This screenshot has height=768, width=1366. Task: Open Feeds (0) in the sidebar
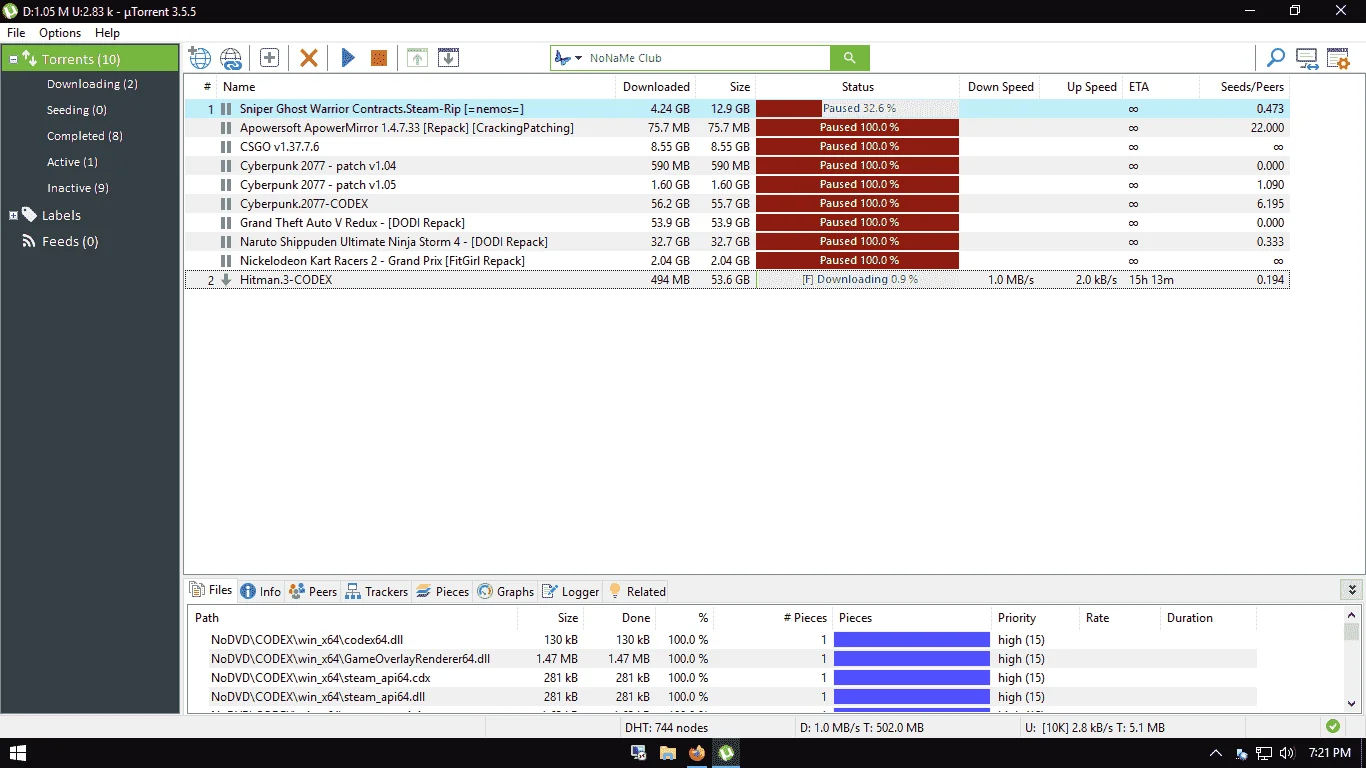tap(70, 241)
